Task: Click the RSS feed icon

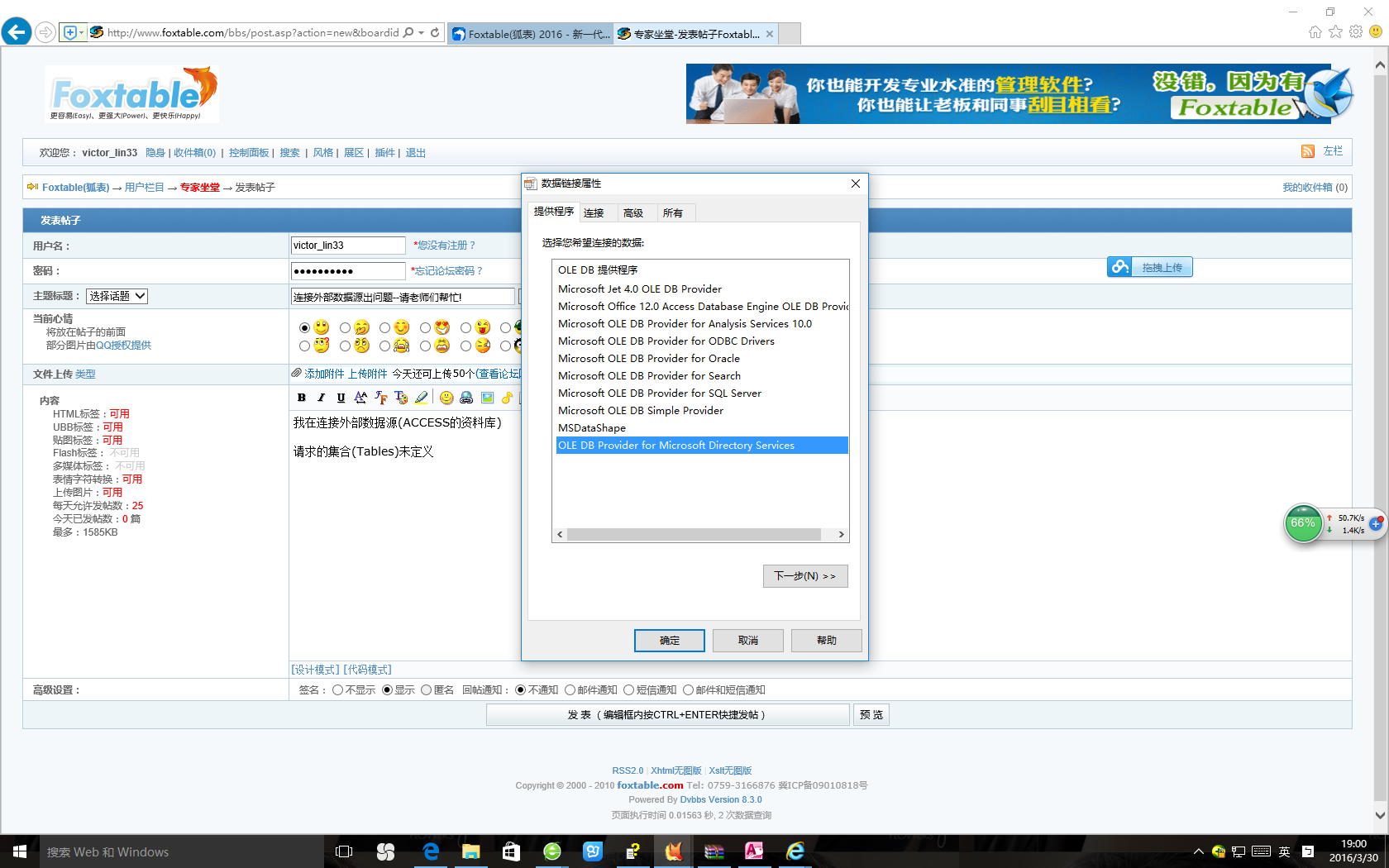Action: pos(1308,151)
